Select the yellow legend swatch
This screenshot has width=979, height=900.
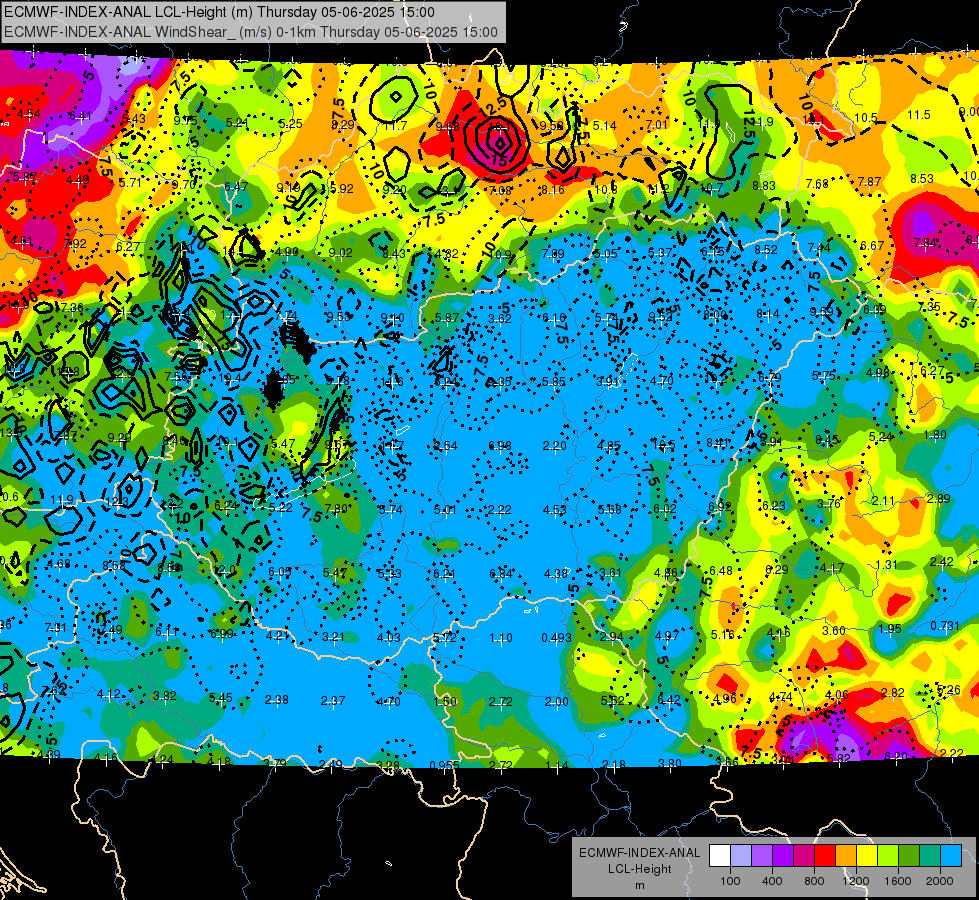tap(867, 855)
